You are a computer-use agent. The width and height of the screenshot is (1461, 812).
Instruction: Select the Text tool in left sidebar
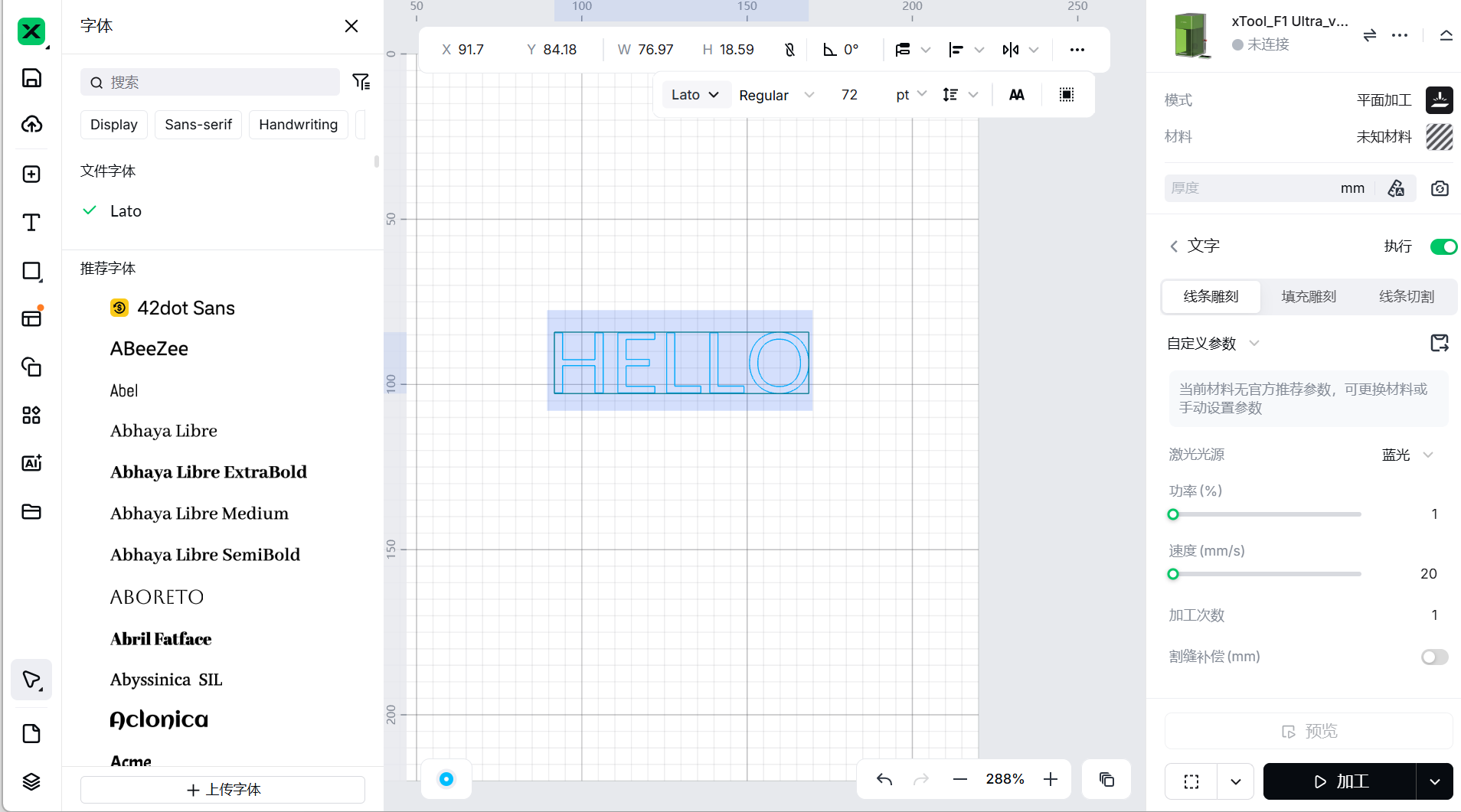(x=31, y=223)
